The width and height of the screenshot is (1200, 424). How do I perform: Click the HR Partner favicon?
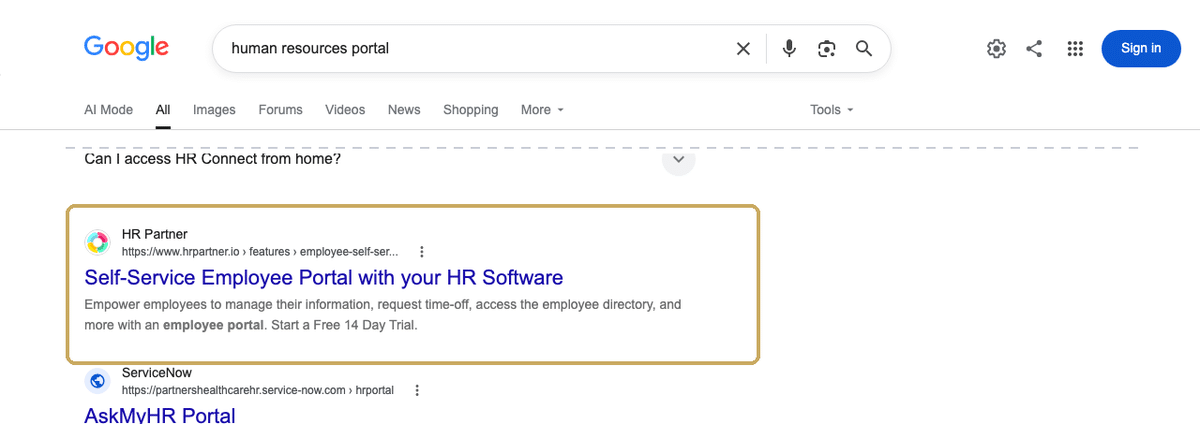click(97, 243)
